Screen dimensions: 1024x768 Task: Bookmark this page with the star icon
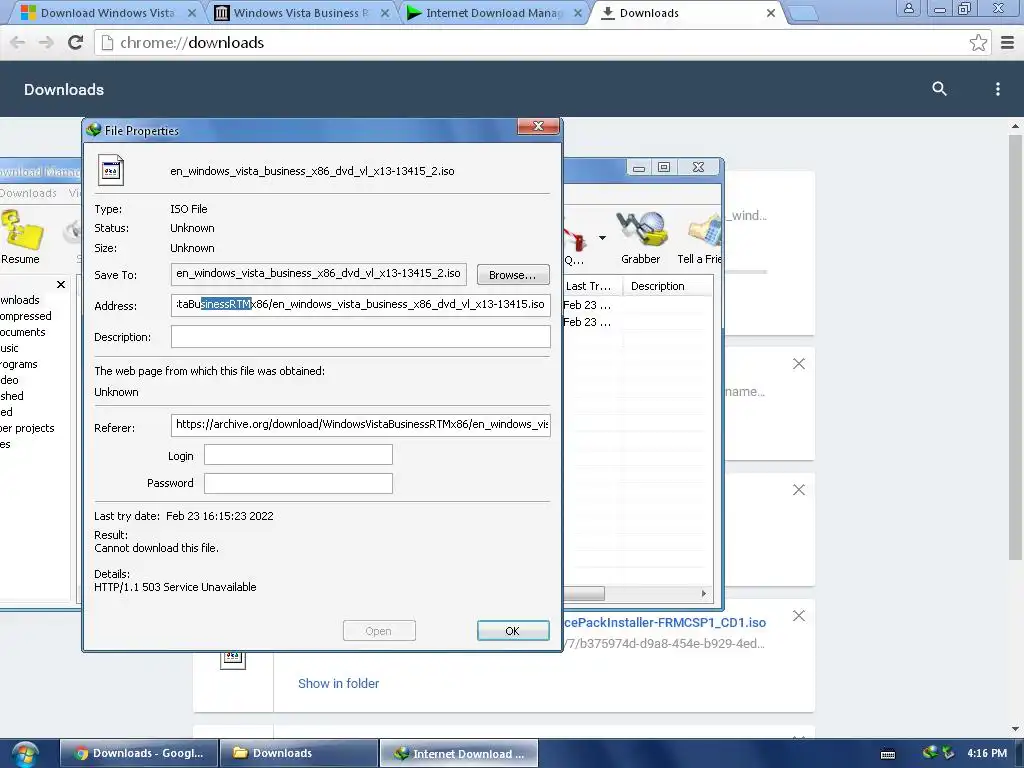tap(978, 43)
